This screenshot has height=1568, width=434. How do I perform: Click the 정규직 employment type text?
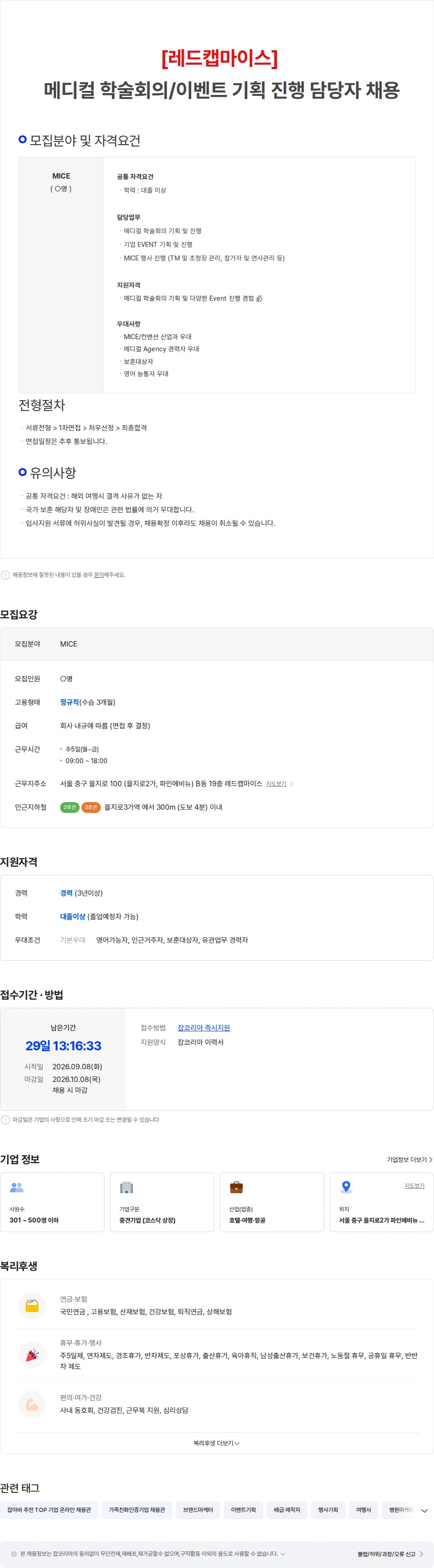pyautogui.click(x=69, y=702)
